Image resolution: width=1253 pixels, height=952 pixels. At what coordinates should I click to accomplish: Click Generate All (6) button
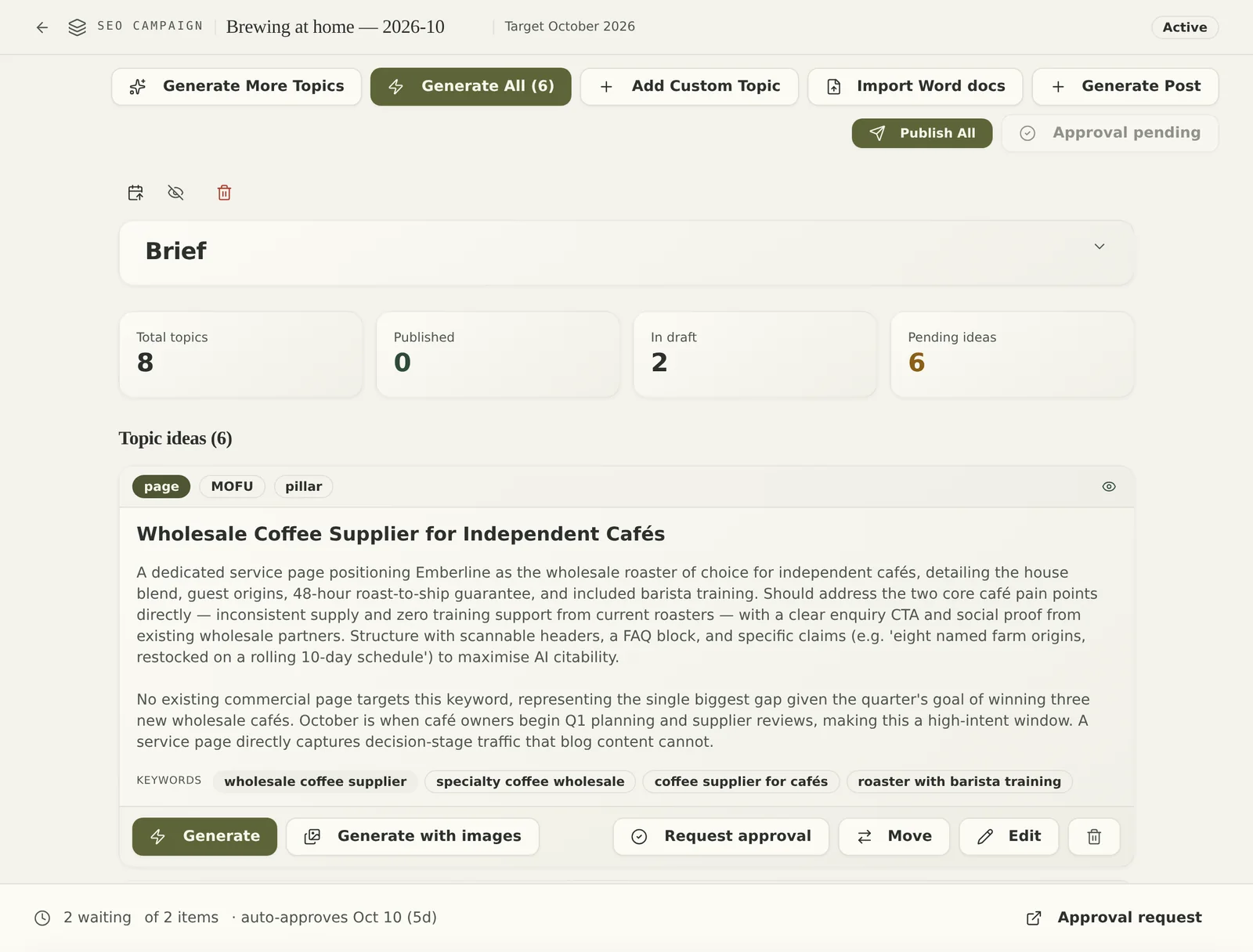(x=471, y=86)
